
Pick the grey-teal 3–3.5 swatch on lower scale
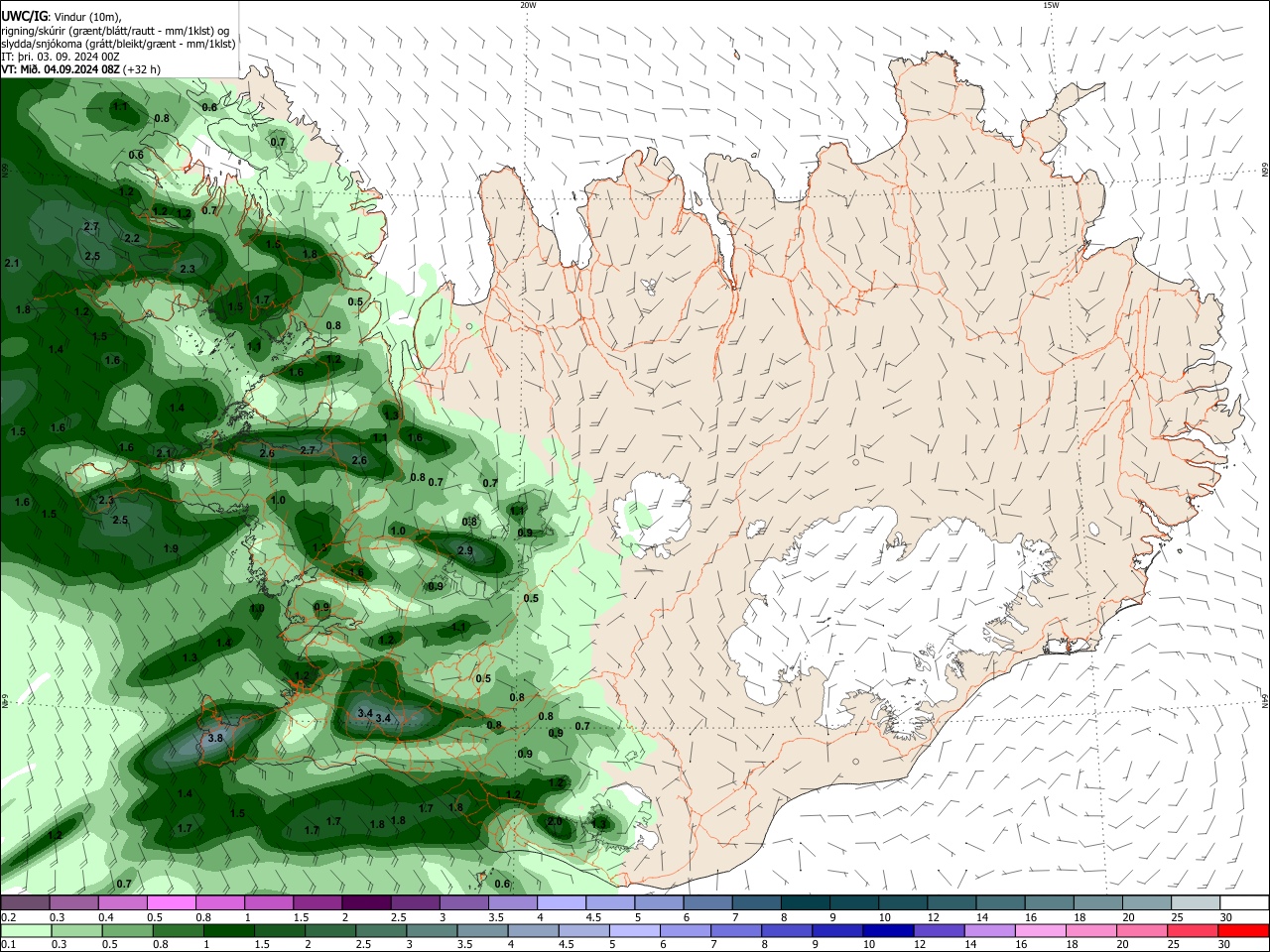[x=432, y=931]
